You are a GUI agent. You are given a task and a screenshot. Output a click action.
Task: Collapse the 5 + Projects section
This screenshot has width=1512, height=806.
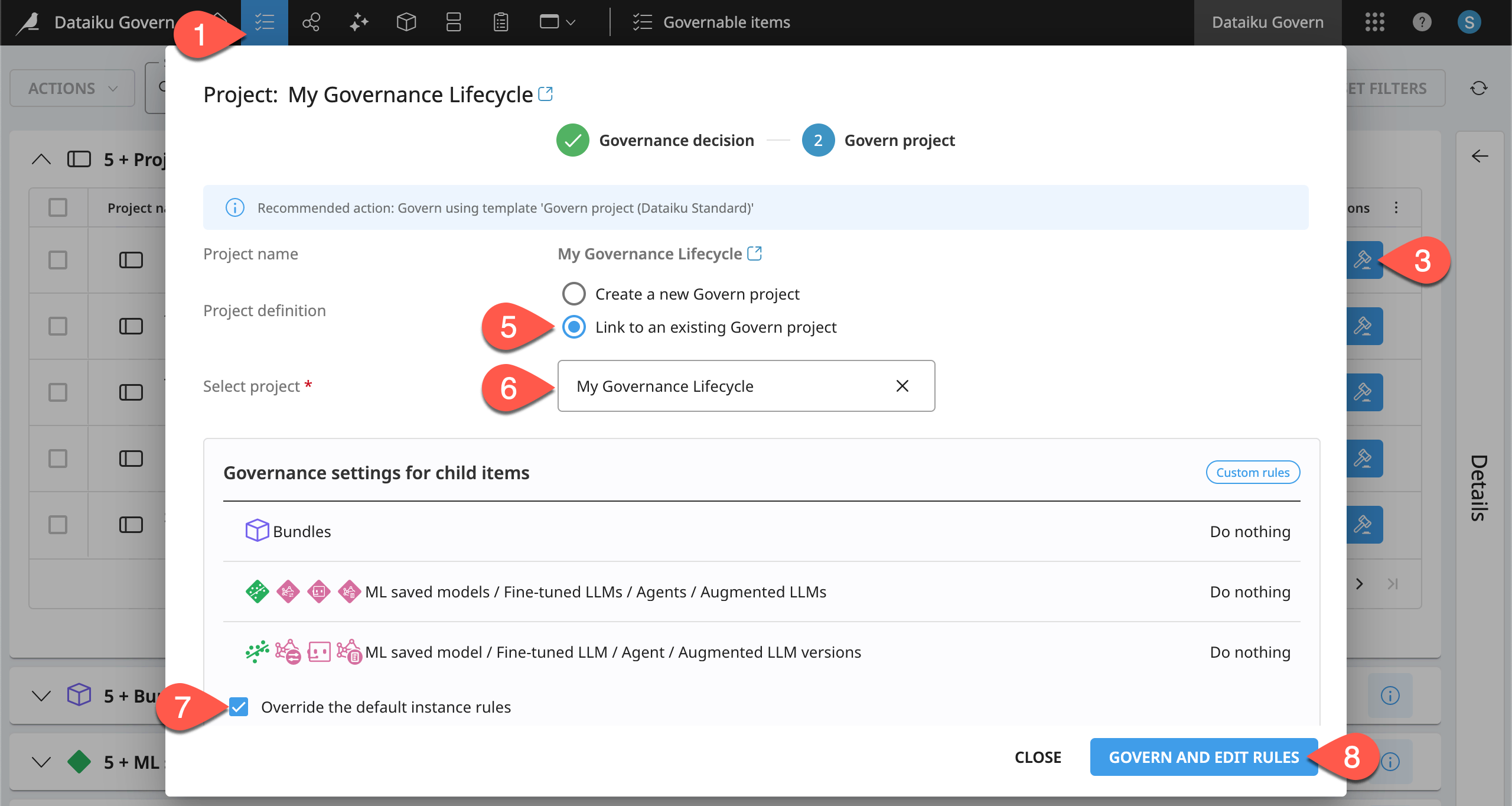click(x=41, y=159)
